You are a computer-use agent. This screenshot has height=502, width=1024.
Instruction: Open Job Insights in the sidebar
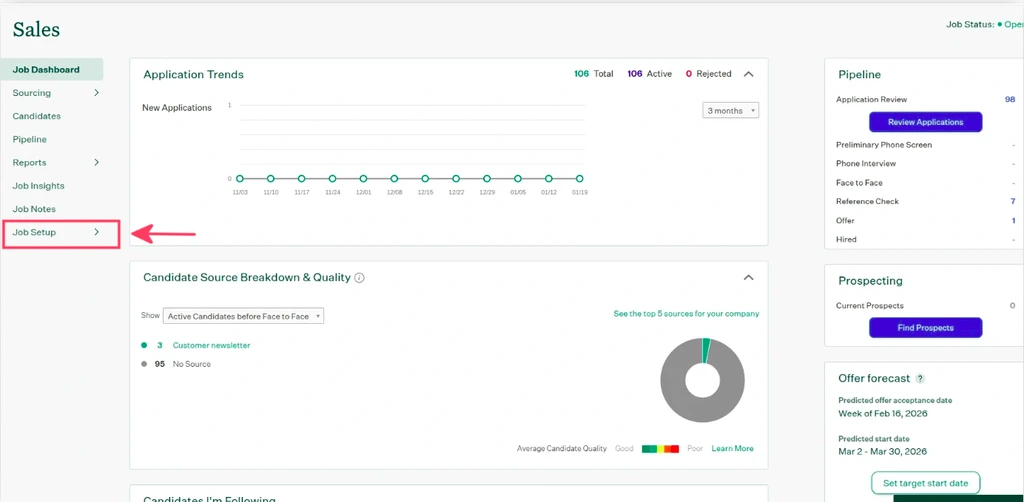click(39, 186)
